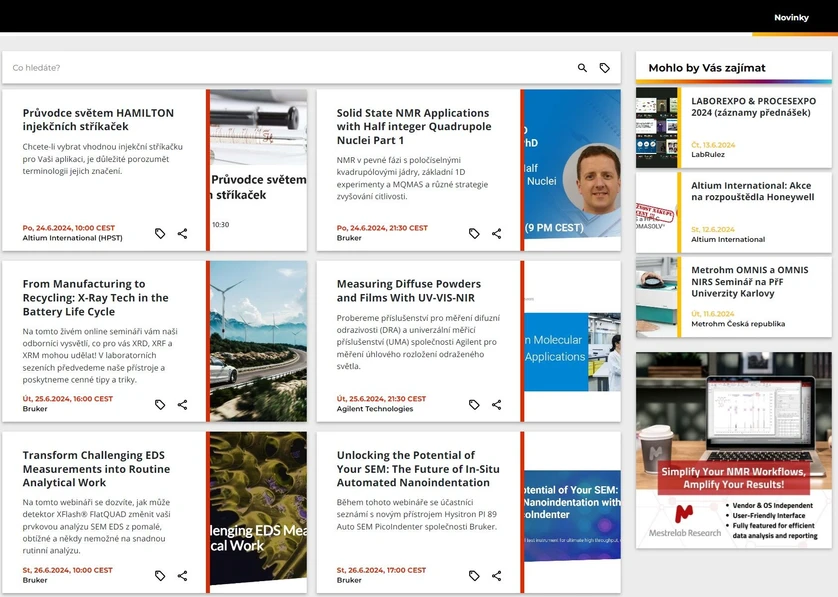The image size is (838, 597).
Task: Share the X-Ray Tech Battery Life Cycle card
Action: pyautogui.click(x=182, y=405)
